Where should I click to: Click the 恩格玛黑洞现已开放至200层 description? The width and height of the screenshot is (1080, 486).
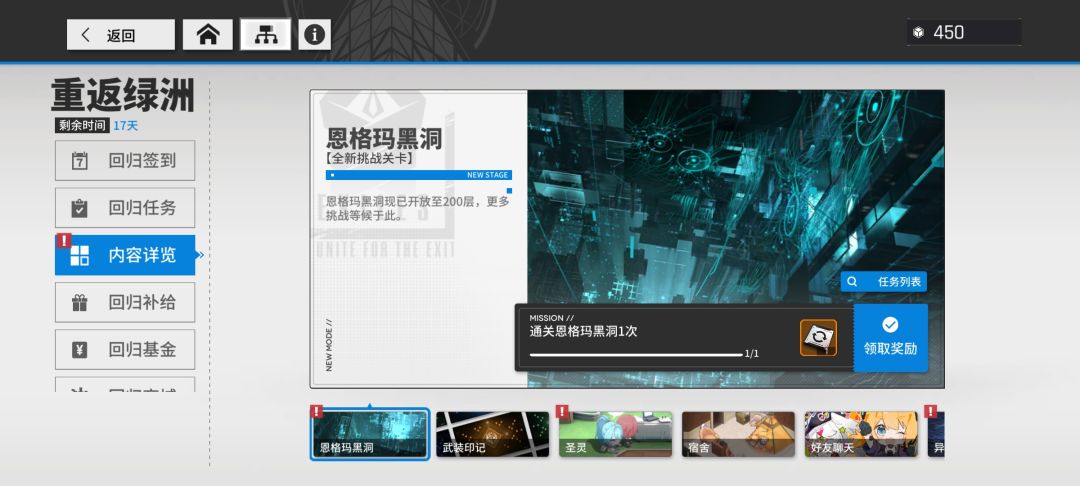coord(418,209)
